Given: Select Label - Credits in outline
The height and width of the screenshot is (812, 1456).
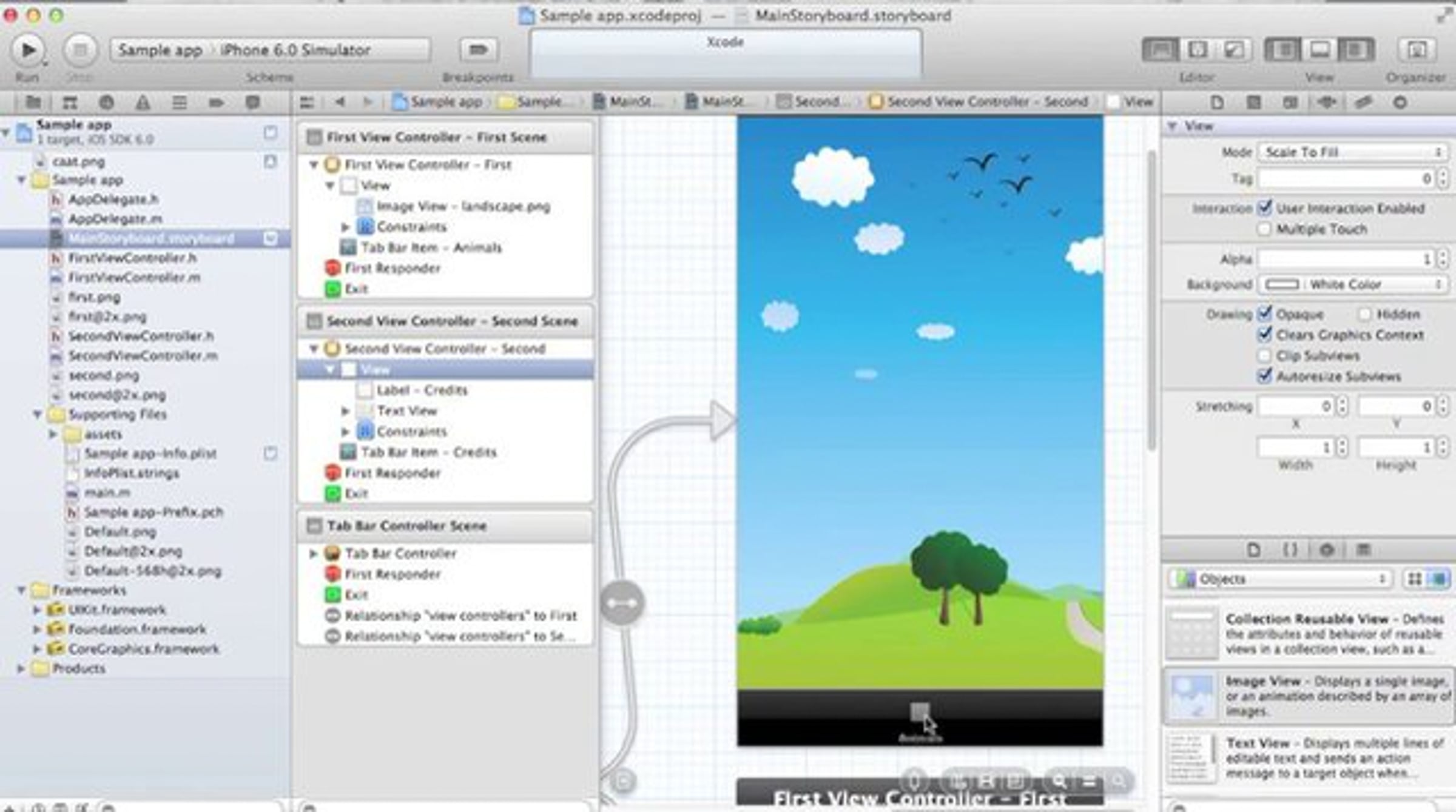Looking at the screenshot, I should point(422,390).
